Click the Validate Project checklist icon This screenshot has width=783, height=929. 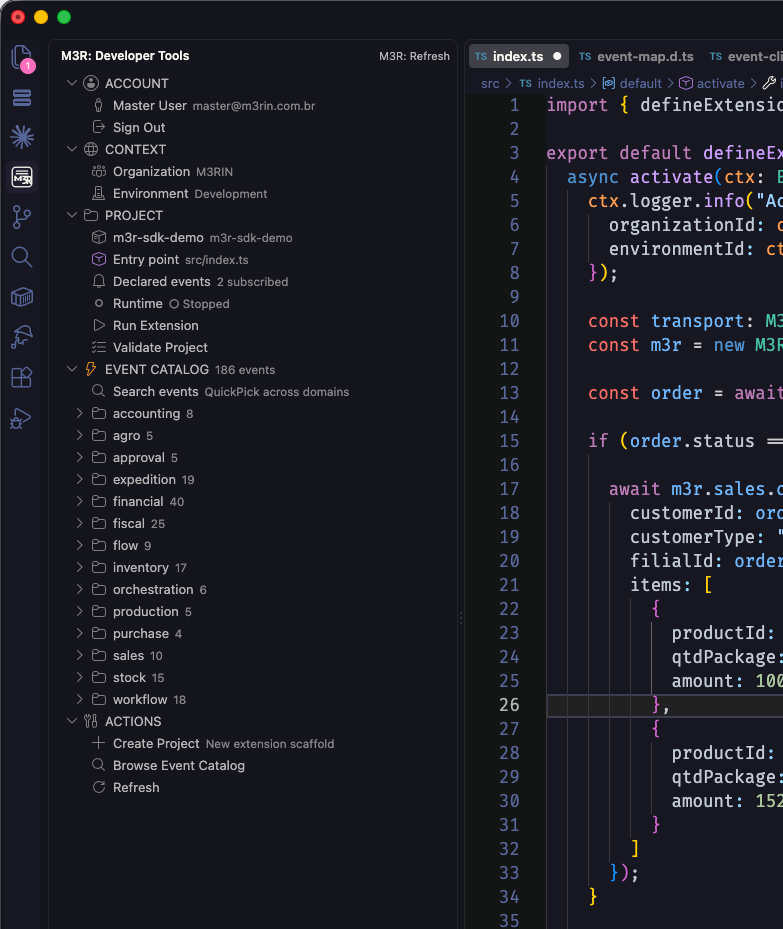(x=99, y=347)
